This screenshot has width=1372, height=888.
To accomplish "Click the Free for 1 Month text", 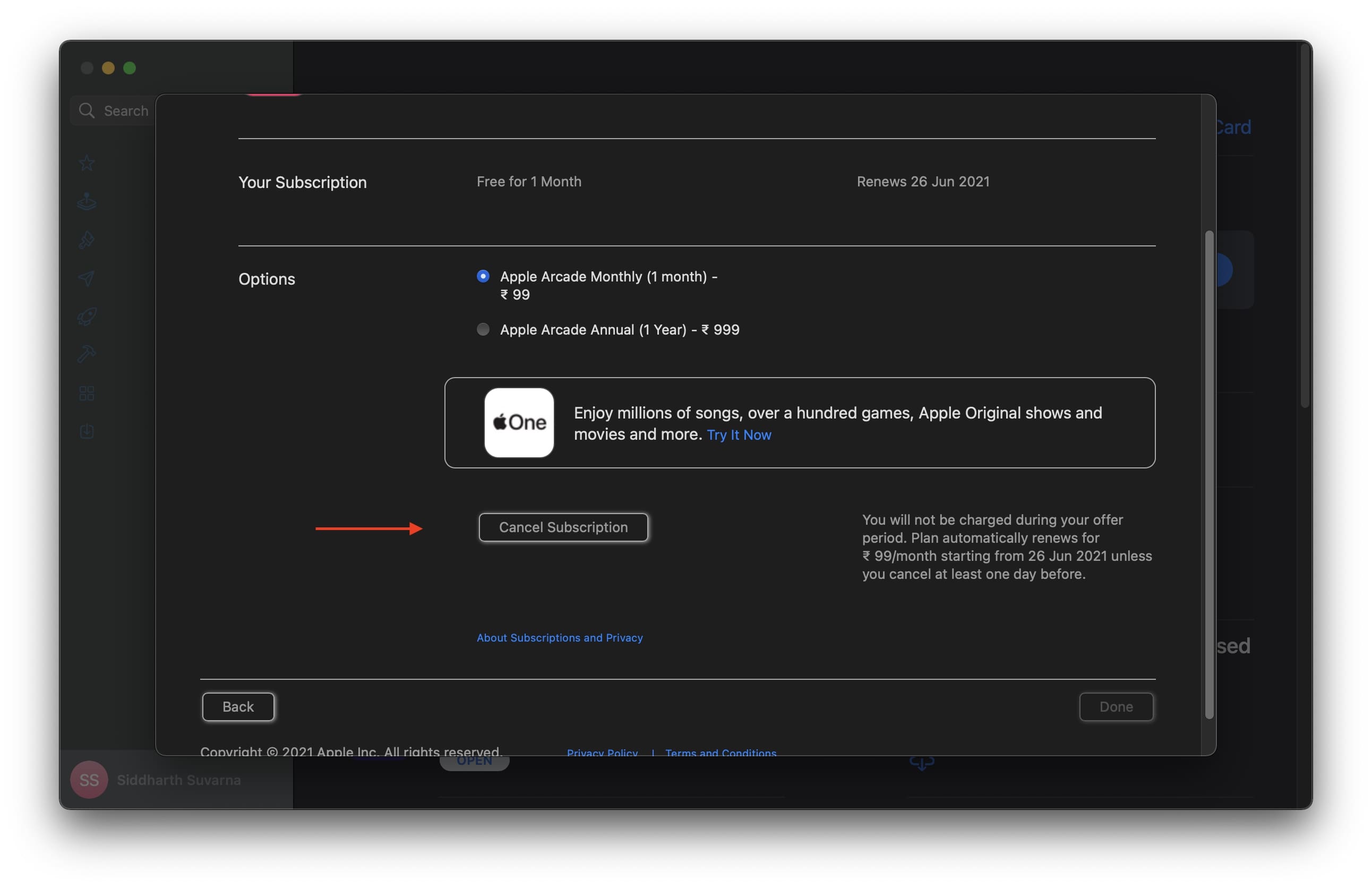I will click(x=529, y=181).
